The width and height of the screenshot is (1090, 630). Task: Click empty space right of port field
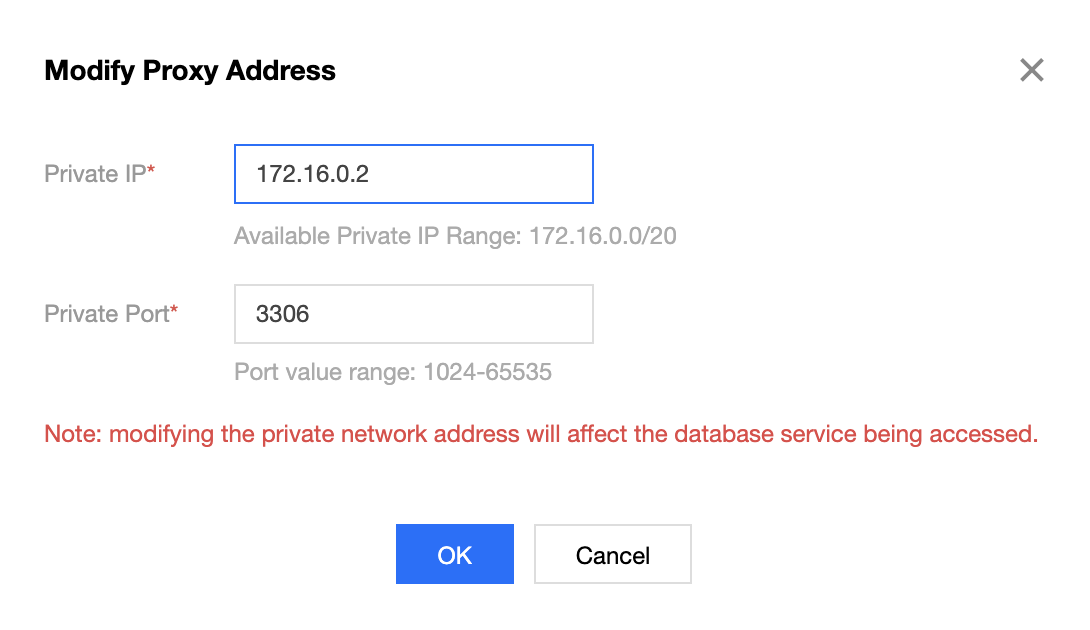point(800,314)
